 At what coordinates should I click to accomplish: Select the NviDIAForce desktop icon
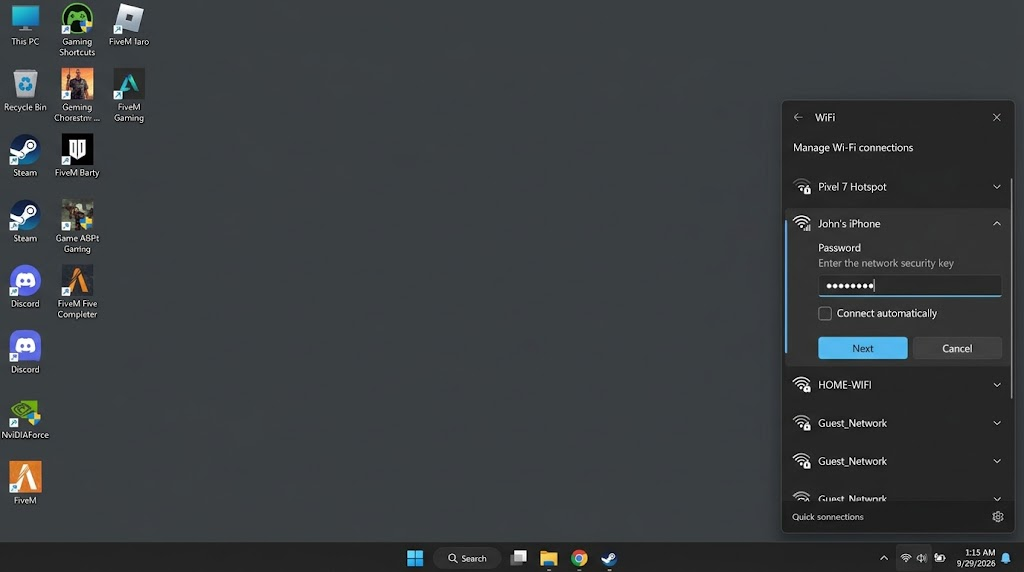[25, 419]
